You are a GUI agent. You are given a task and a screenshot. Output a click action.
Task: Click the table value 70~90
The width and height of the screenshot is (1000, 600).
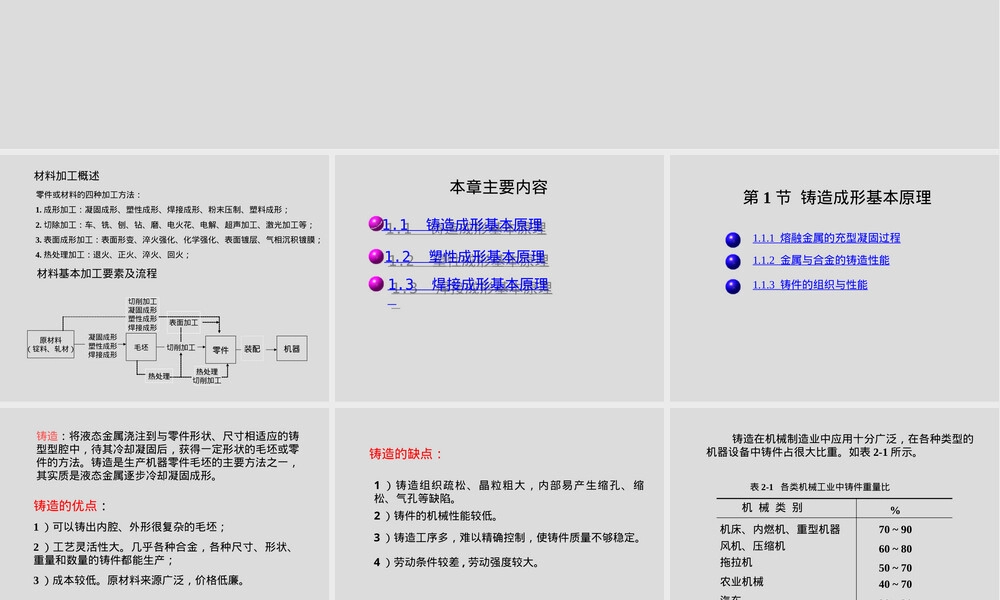click(x=895, y=530)
